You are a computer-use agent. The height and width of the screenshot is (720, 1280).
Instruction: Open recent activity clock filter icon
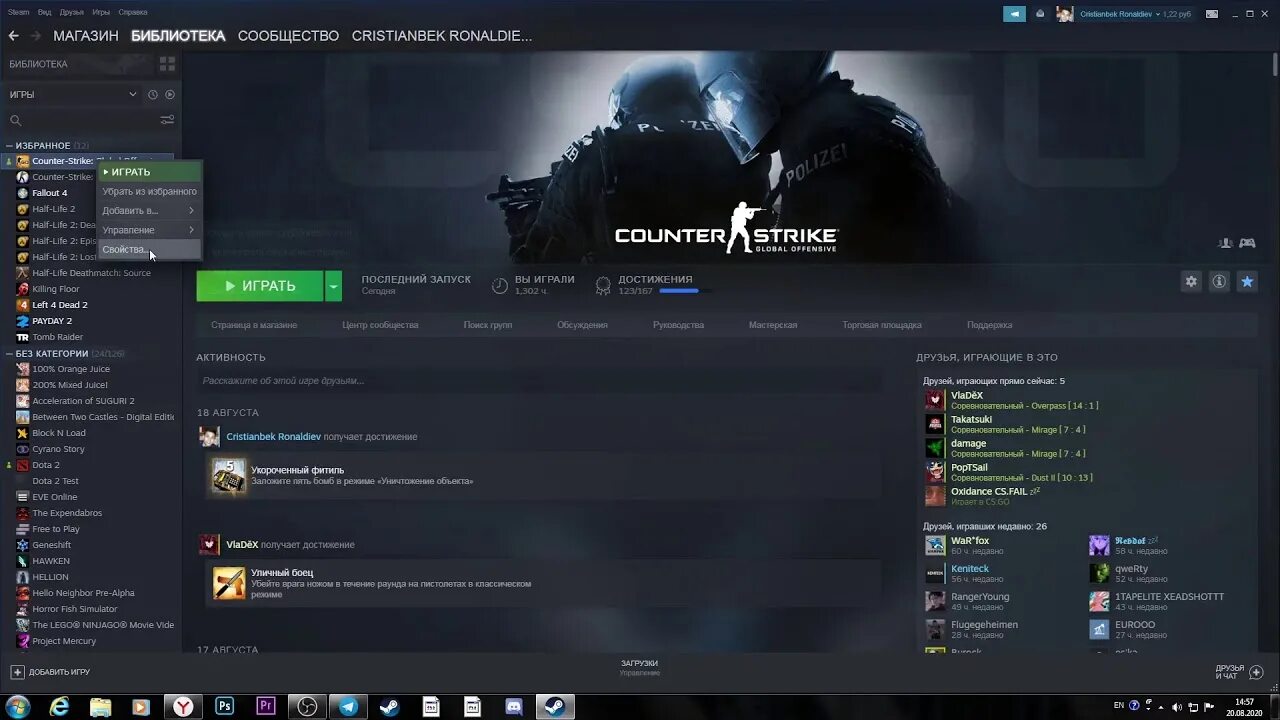(x=153, y=94)
